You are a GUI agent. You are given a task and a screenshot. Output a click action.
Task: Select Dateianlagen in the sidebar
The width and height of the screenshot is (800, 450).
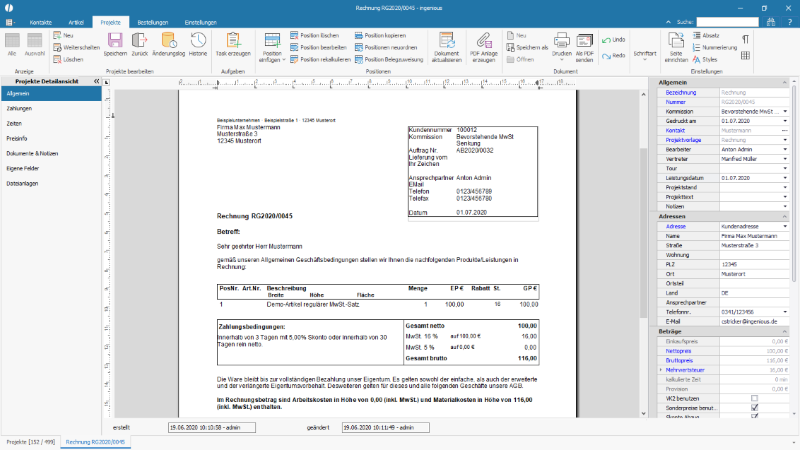point(51,183)
